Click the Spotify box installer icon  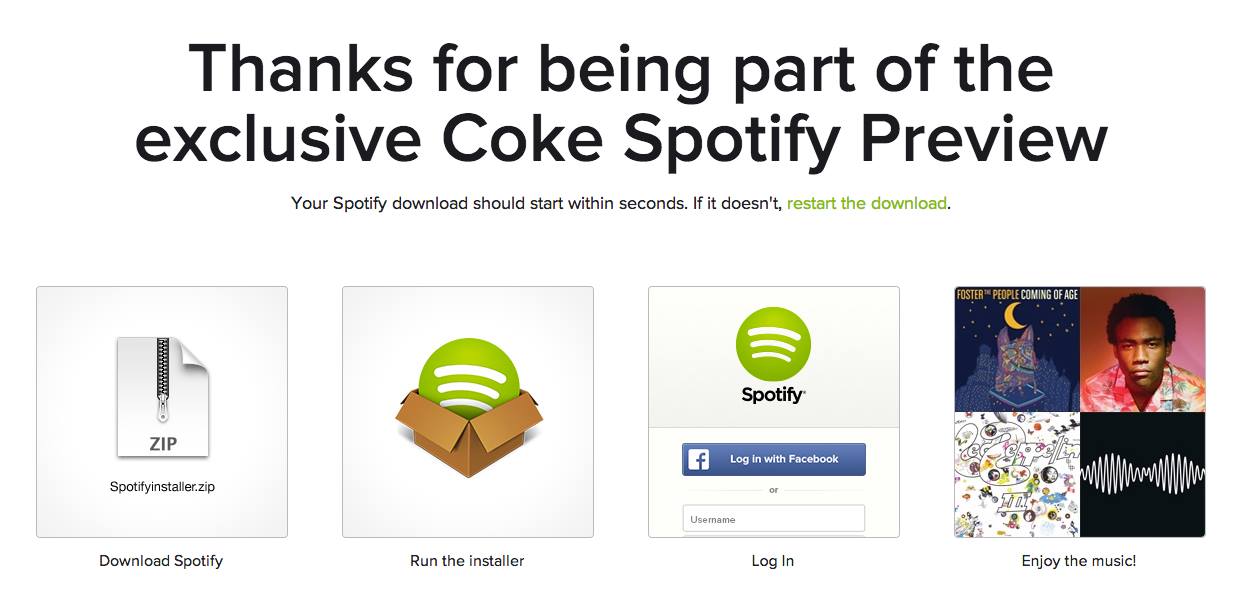click(x=468, y=397)
